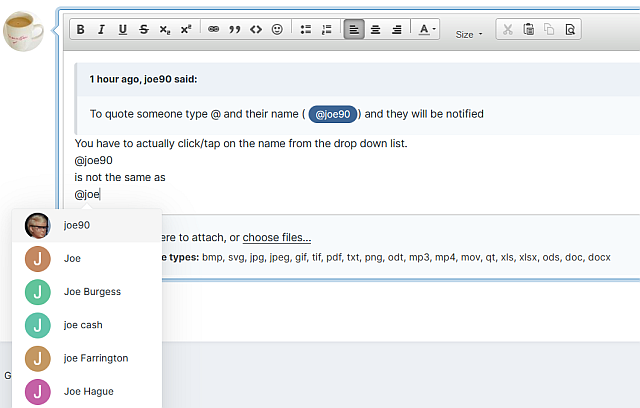Click the quote header '1 hour ago, joe90 said:'
This screenshot has width=640, height=408.
(x=143, y=79)
